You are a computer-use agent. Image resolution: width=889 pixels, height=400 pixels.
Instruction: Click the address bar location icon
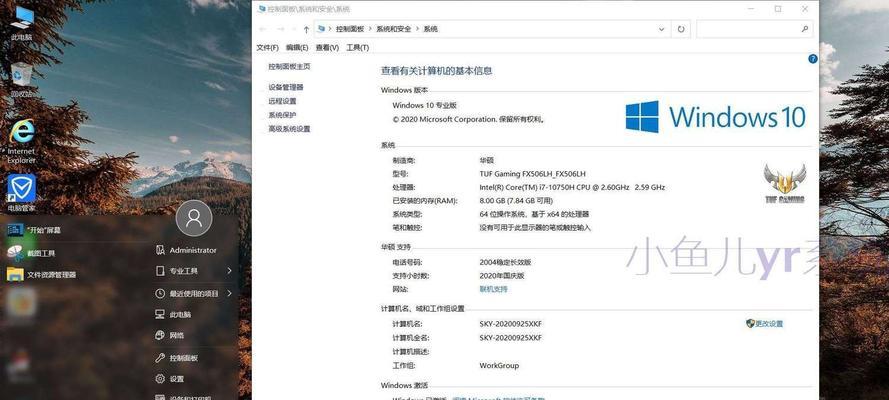(x=322, y=28)
